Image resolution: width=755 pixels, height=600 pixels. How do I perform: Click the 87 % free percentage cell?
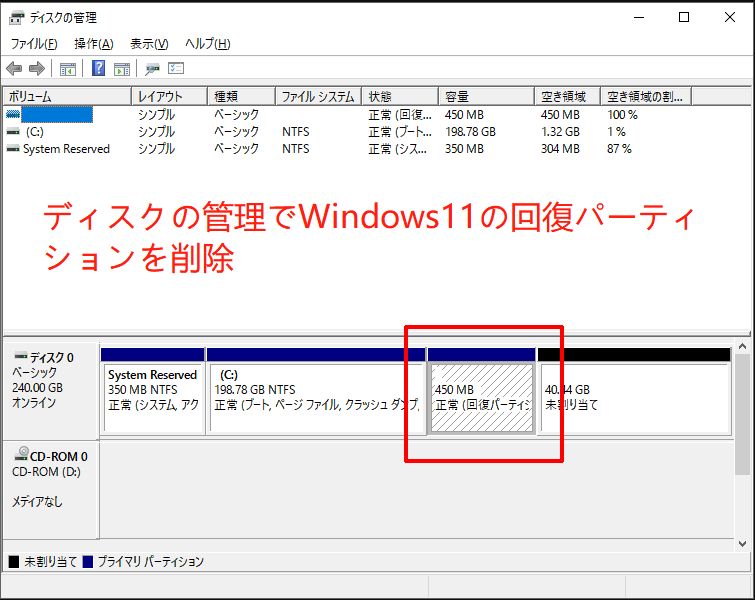pos(619,149)
